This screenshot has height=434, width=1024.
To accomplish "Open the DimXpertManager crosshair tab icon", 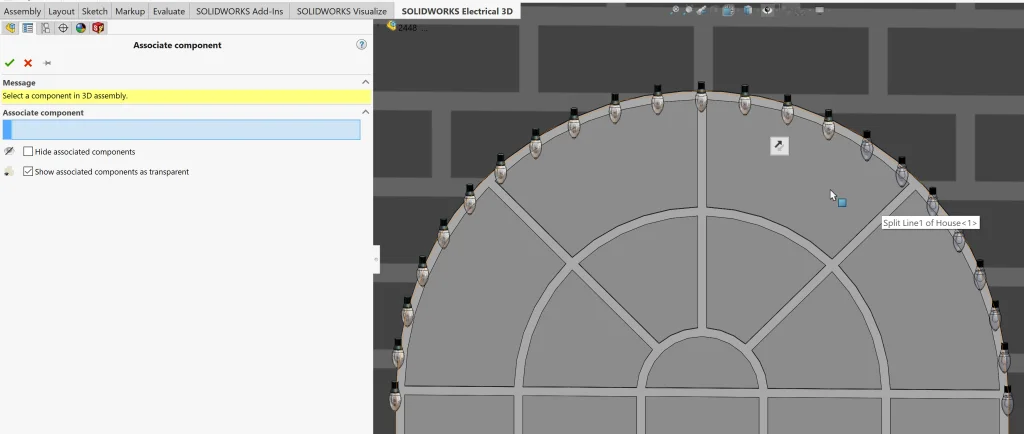I will click(63, 28).
